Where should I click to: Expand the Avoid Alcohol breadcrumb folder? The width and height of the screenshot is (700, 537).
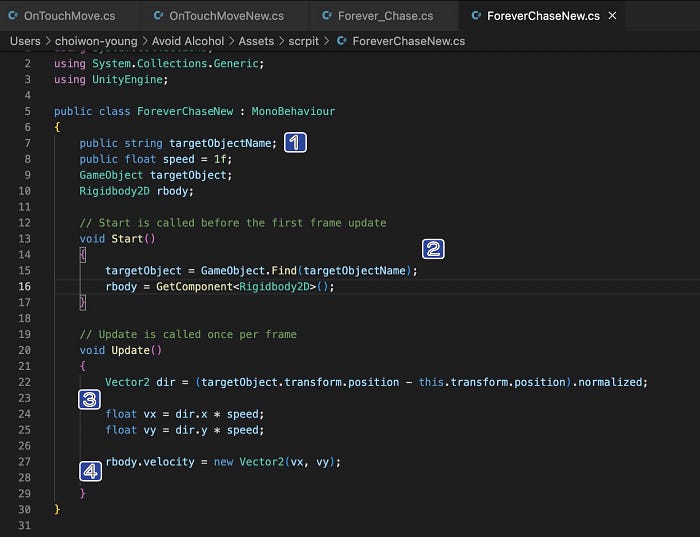188,41
